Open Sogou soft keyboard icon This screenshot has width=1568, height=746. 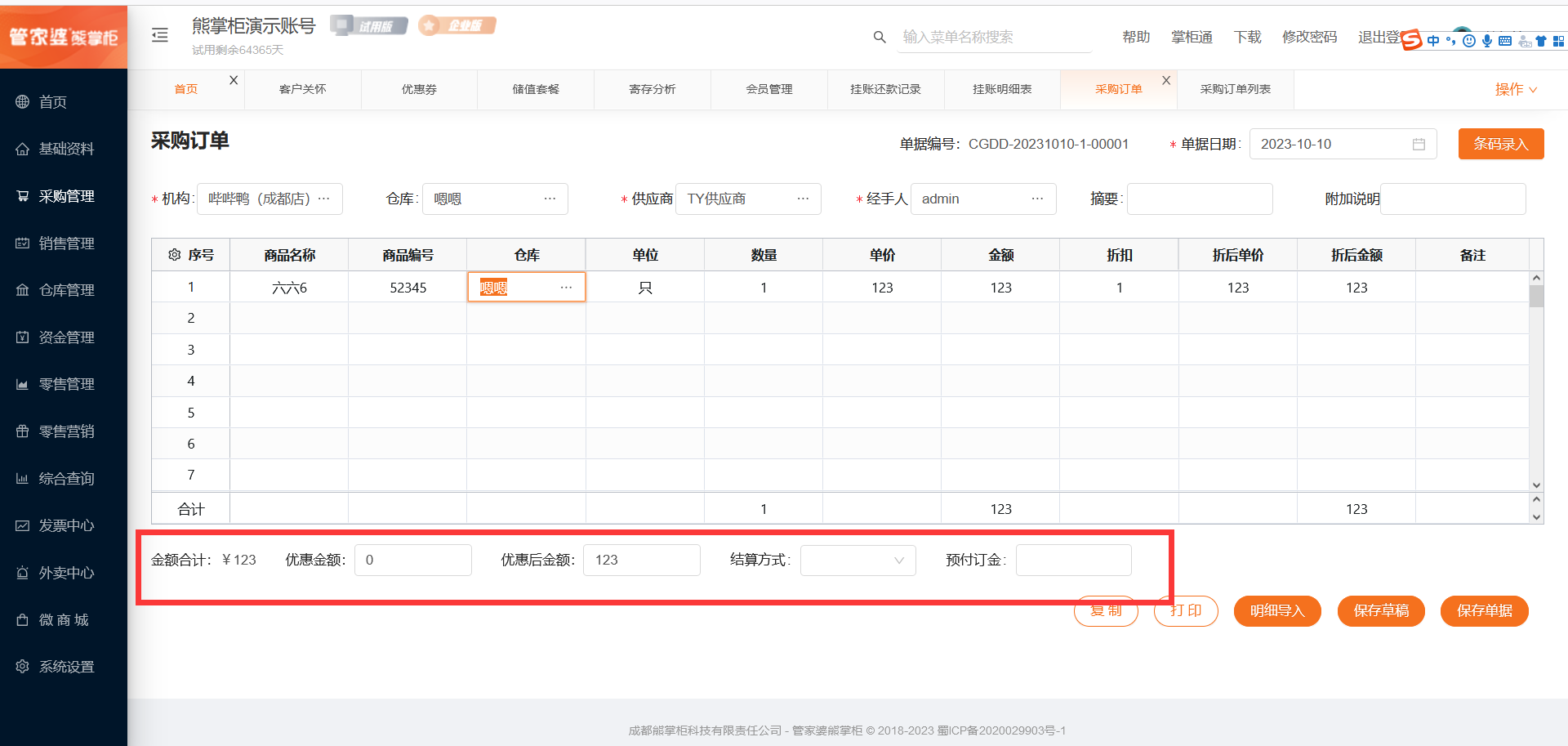pyautogui.click(x=1505, y=41)
